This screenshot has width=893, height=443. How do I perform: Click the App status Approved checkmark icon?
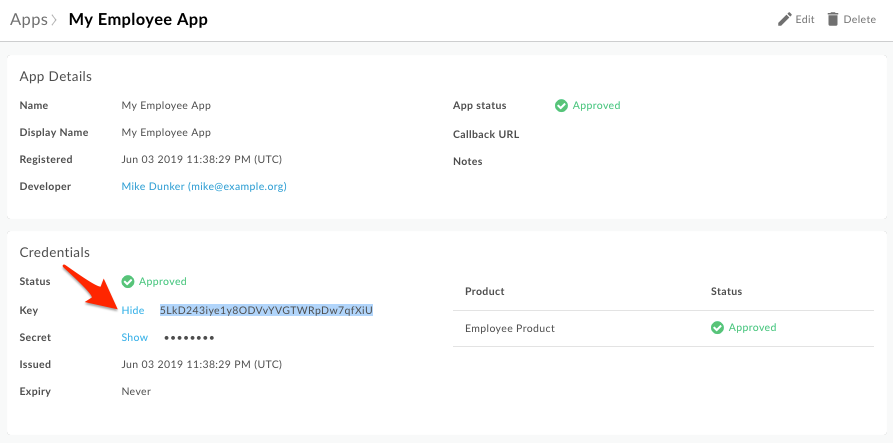coord(561,105)
